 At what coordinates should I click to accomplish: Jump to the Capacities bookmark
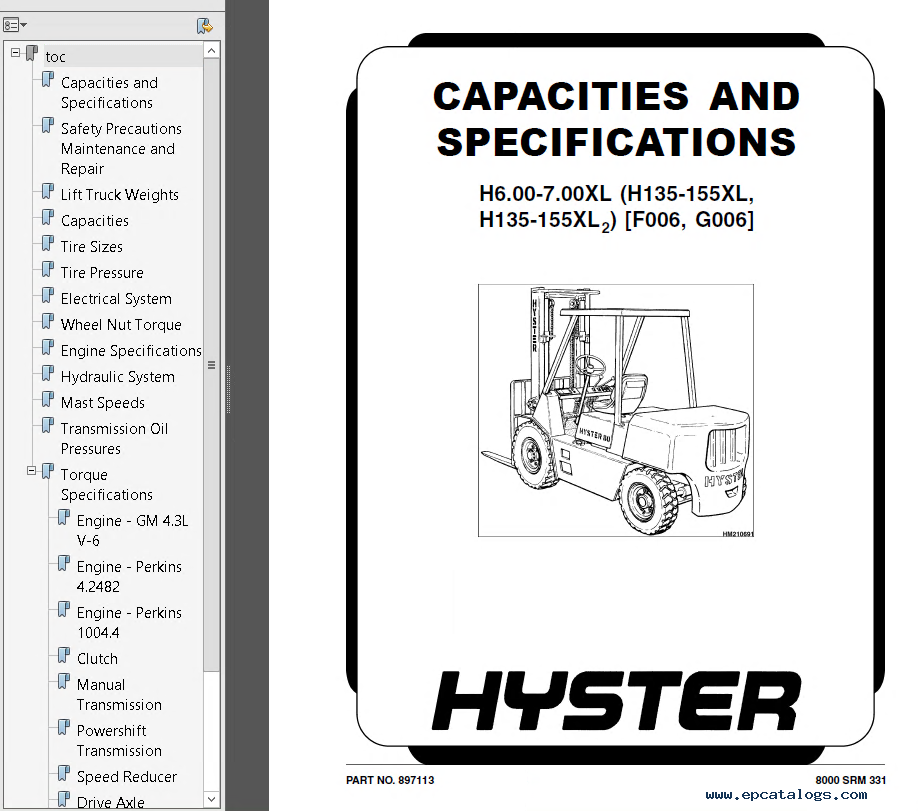95,221
